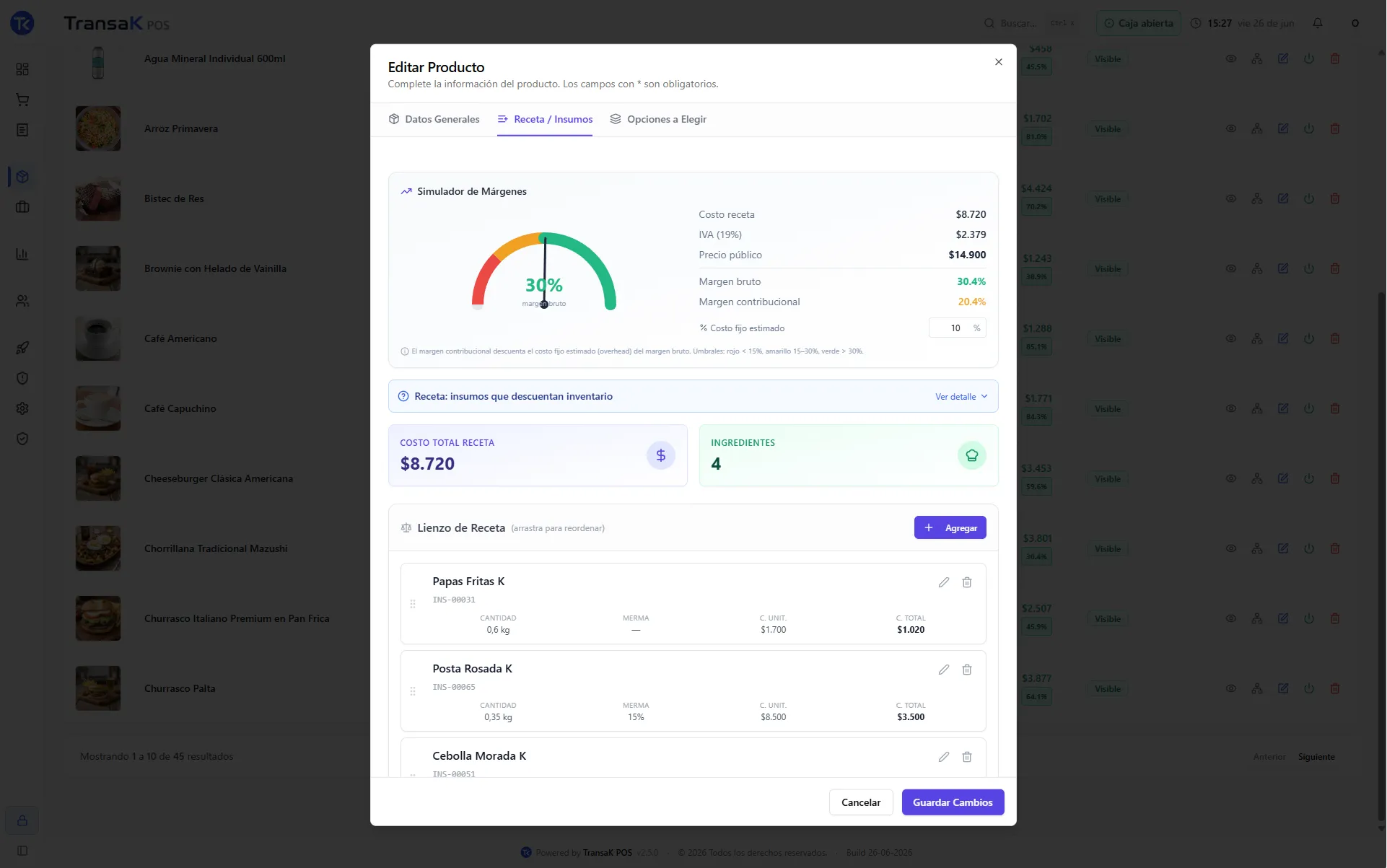Delete the Papas Fritas K ingredient
Screen dimensions: 1387x868
click(x=966, y=582)
